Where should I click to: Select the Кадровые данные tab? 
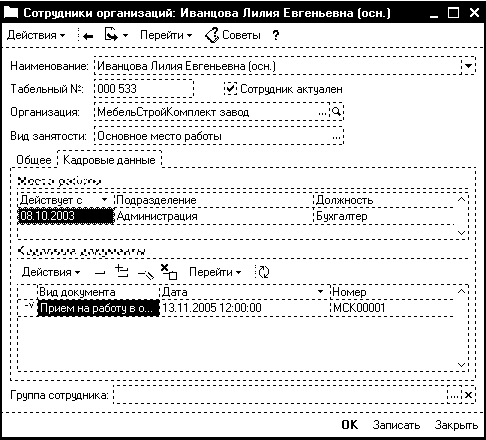coord(109,160)
